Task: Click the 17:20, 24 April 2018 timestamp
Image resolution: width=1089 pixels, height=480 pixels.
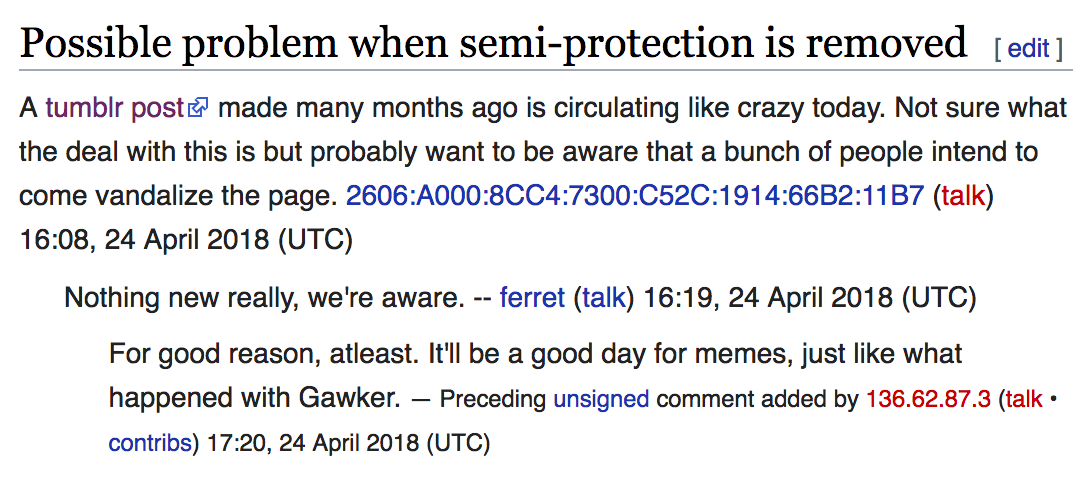Action: point(348,443)
